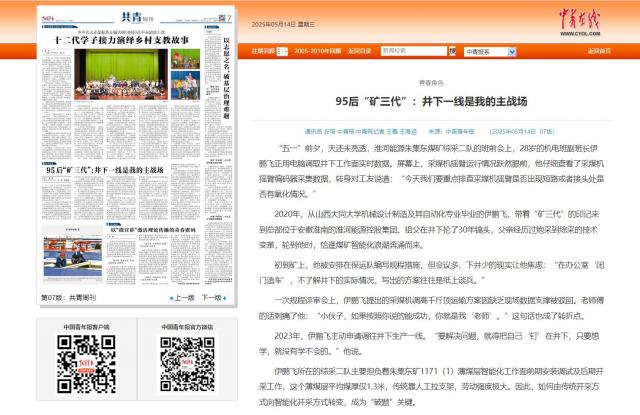Click the 往期回顾 label text
This screenshot has width=640, height=415.
point(262,50)
